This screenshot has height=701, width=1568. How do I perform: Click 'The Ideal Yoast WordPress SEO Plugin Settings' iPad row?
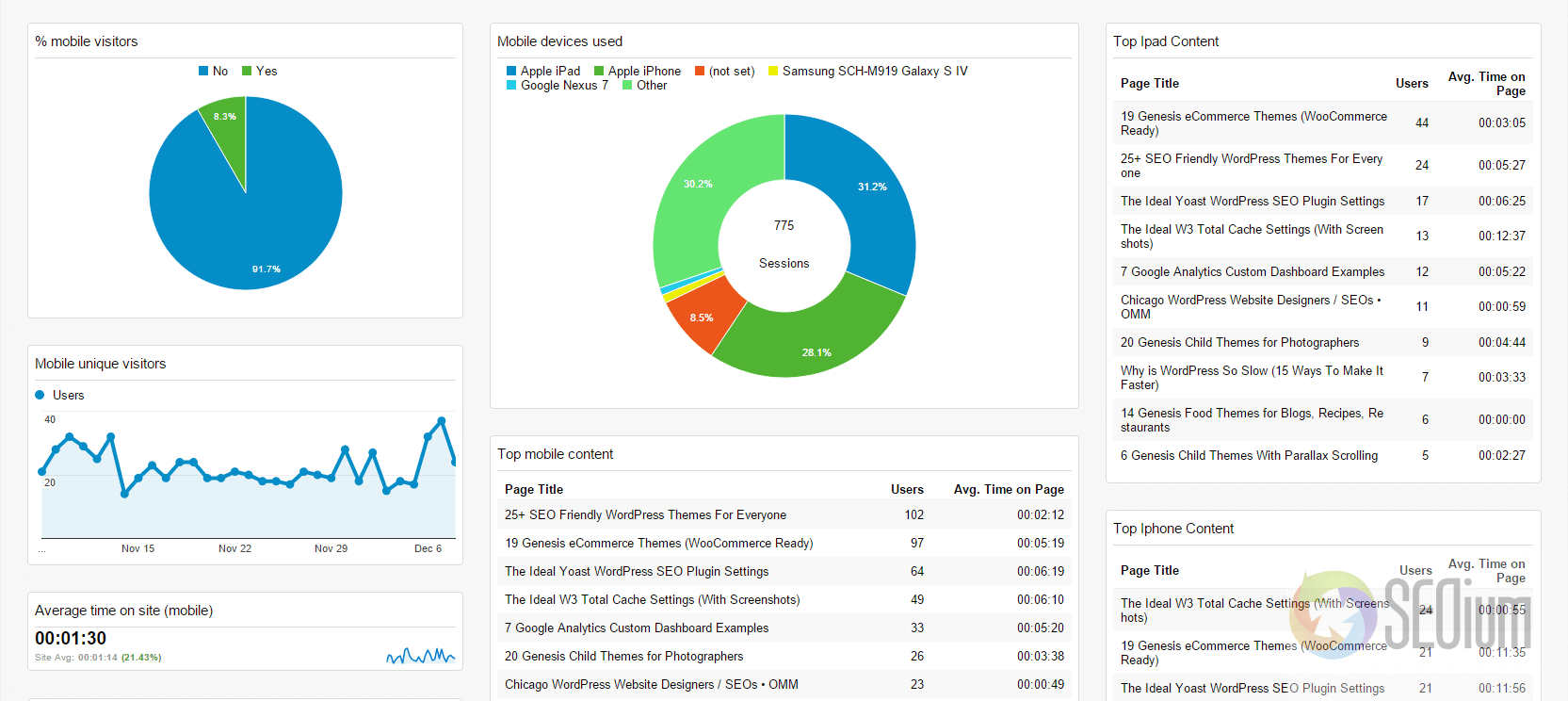(1323, 201)
